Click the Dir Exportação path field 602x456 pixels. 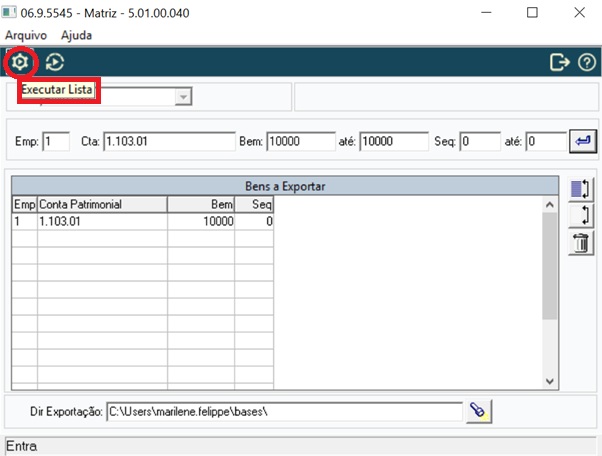coord(284,411)
